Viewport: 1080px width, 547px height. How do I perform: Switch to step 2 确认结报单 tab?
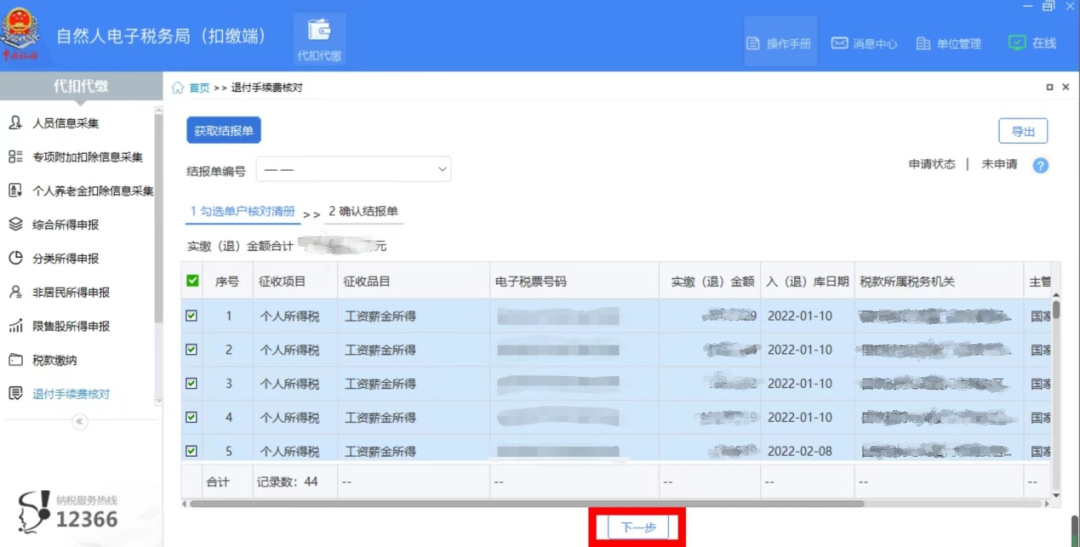363,212
